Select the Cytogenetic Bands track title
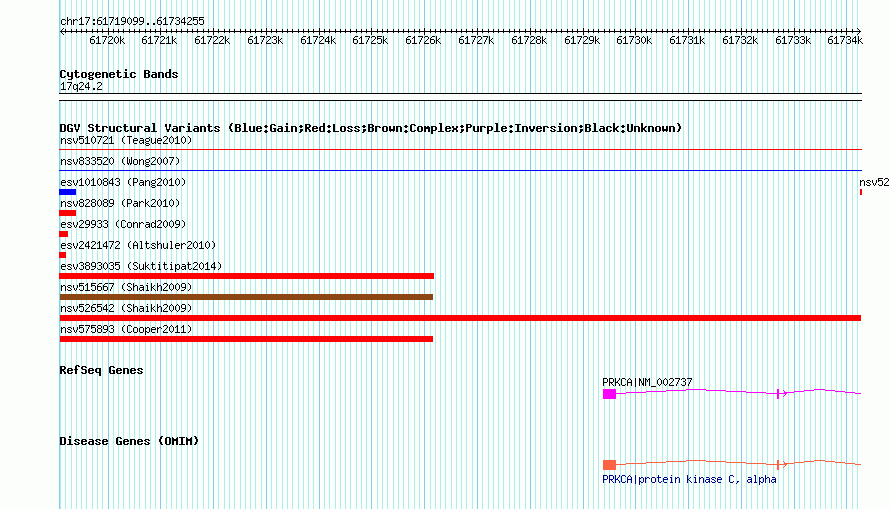 coord(119,74)
